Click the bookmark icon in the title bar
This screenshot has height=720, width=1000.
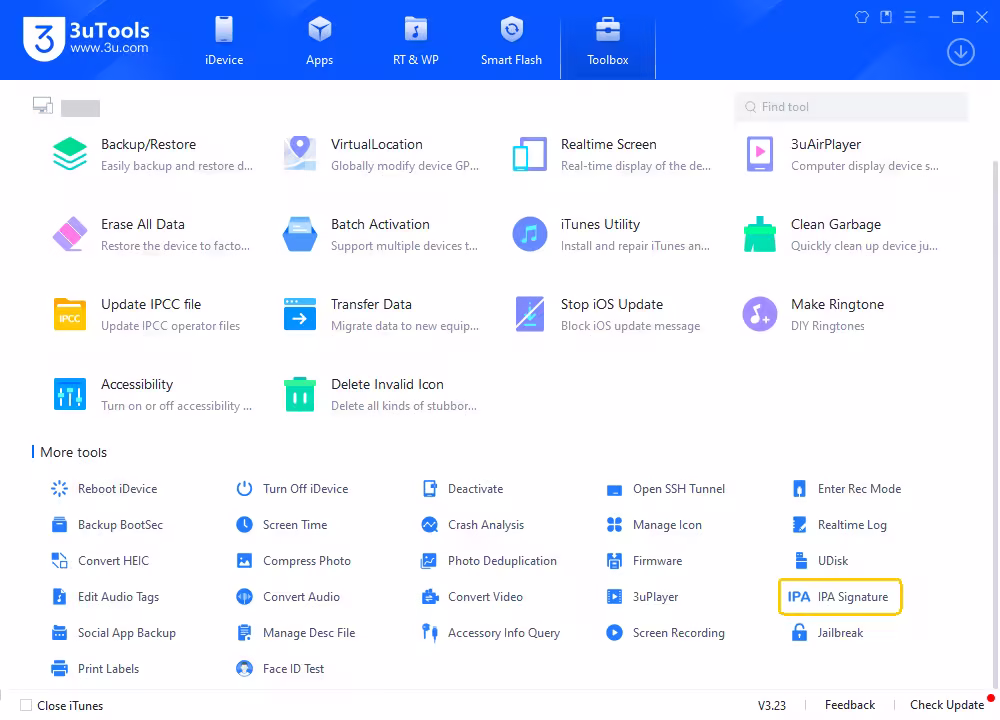(886, 17)
